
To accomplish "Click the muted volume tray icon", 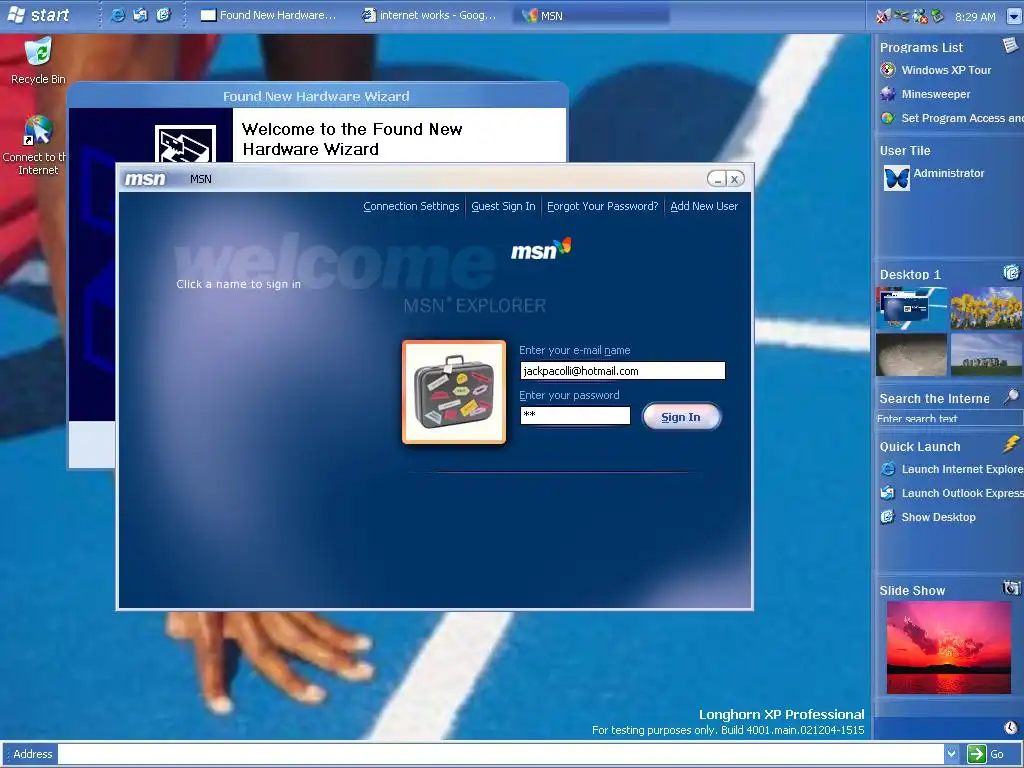I will tap(883, 16).
